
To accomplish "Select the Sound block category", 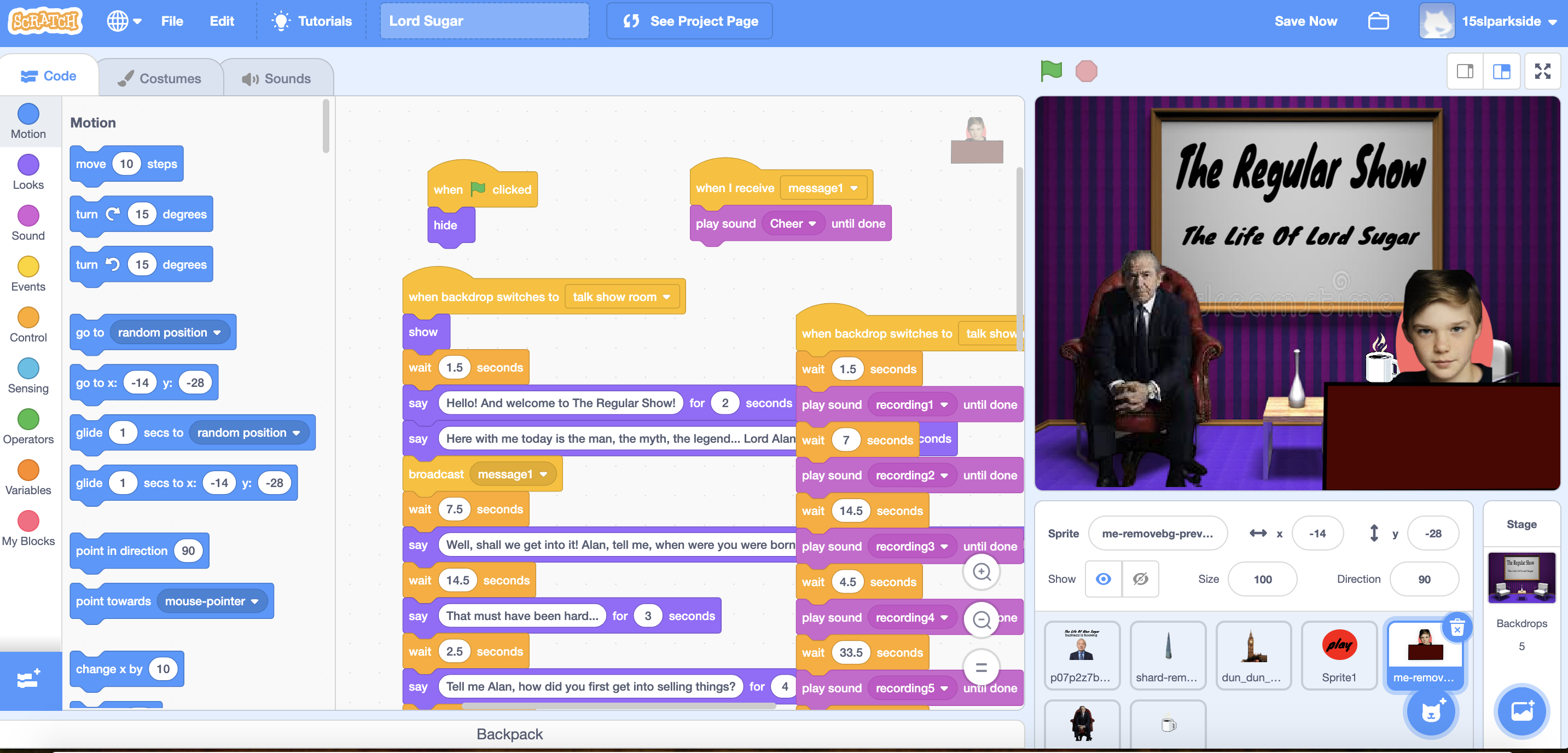I will 28,224.
